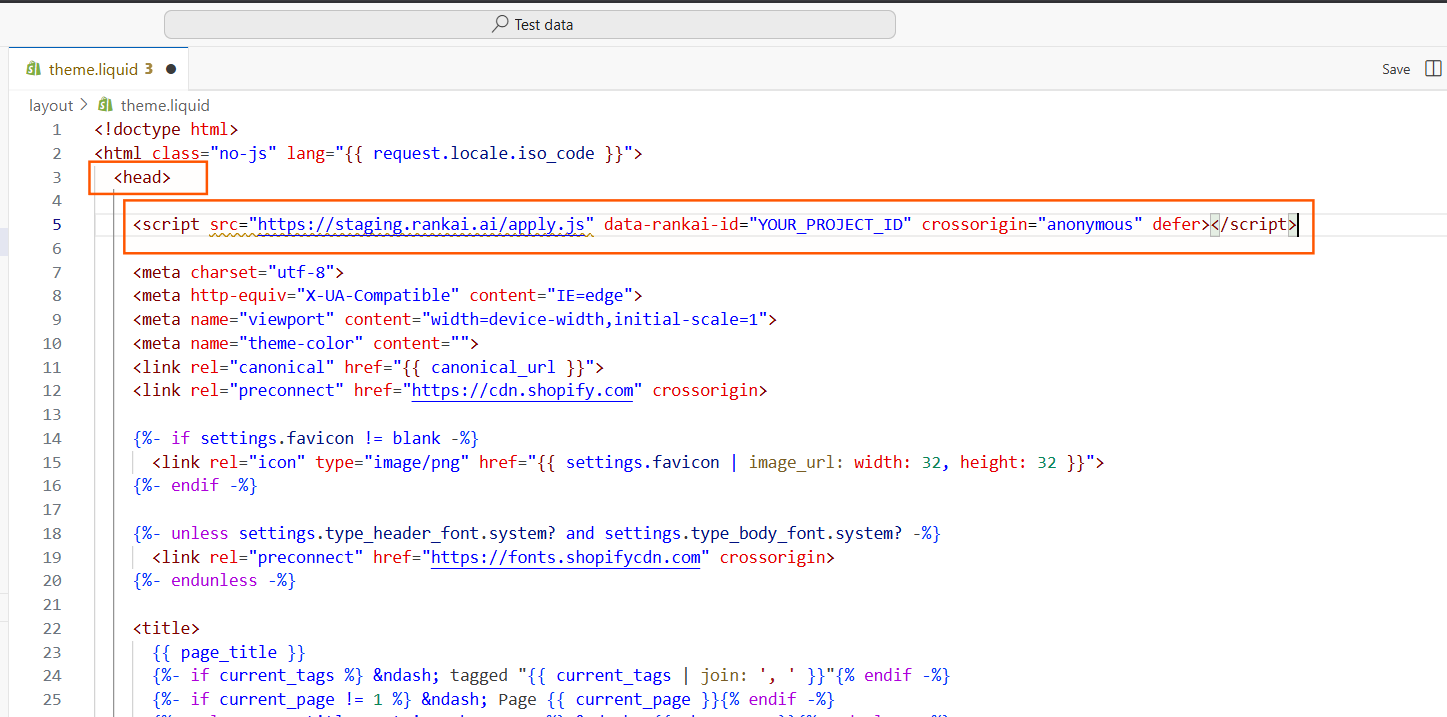Click the Shopify icon in the theme.liquid tab
Screen dimensions: 1447x717
[x=33, y=69]
